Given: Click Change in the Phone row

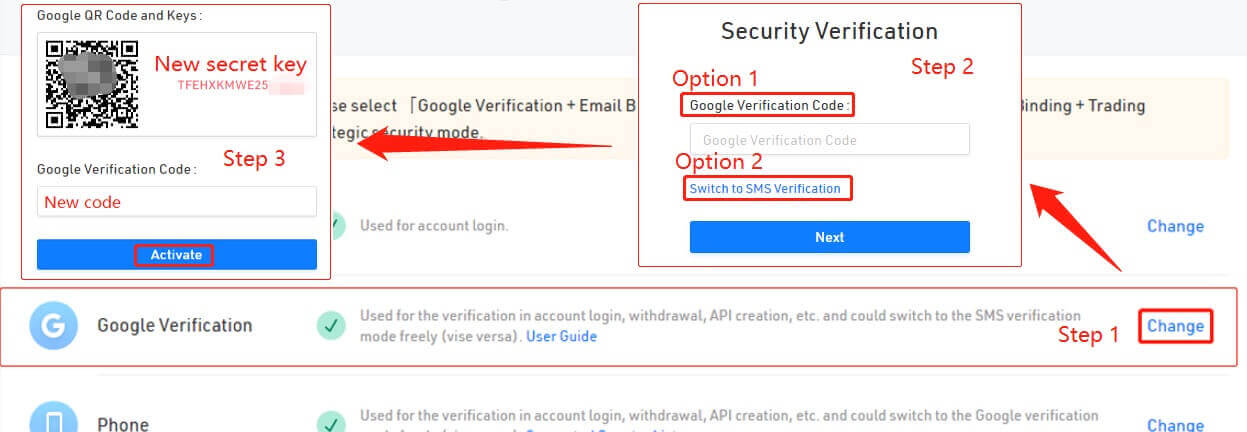Looking at the screenshot, I should pyautogui.click(x=1175, y=424).
